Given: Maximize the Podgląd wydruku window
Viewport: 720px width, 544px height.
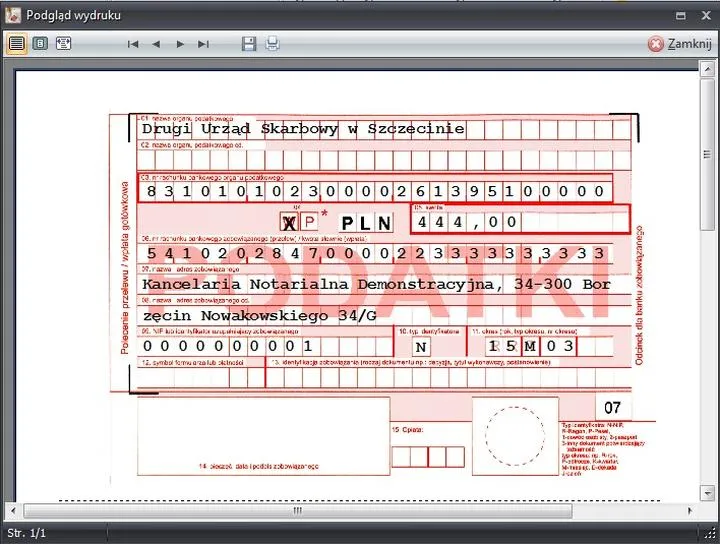Looking at the screenshot, I should tap(680, 15).
